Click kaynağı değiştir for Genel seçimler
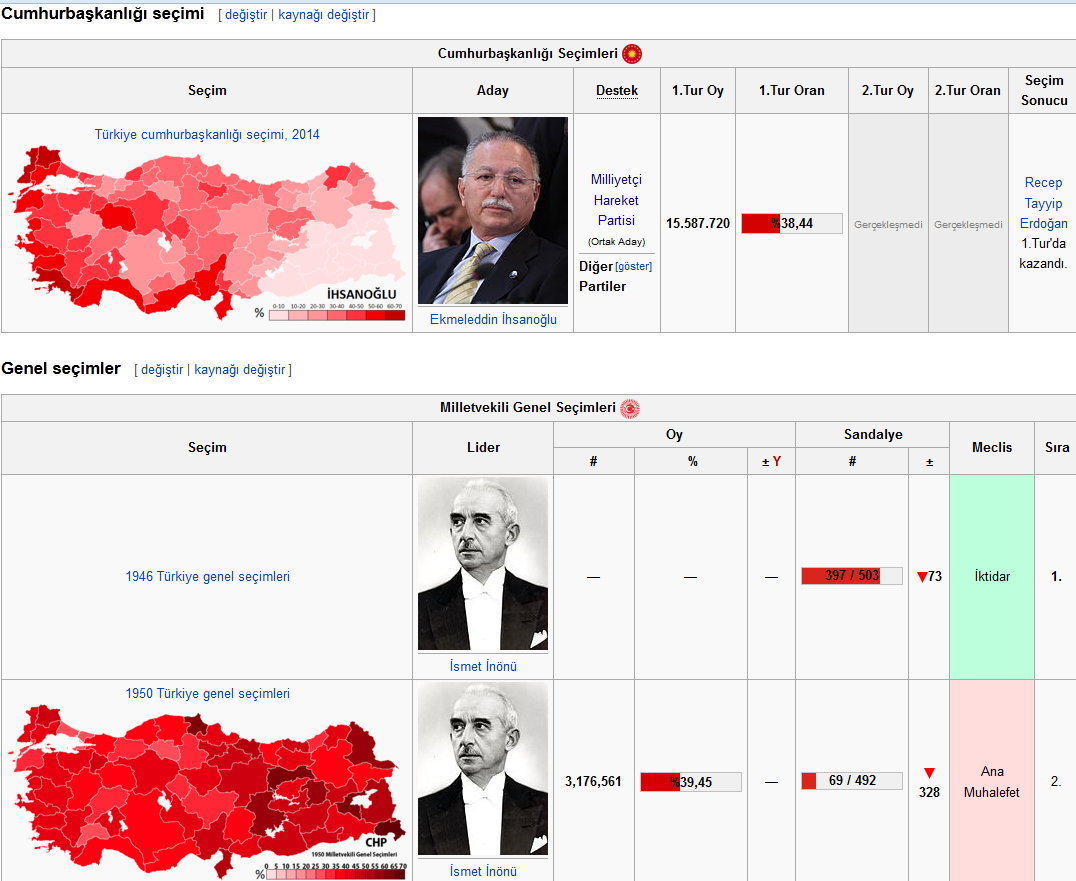The width and height of the screenshot is (1076, 881). 241,370
